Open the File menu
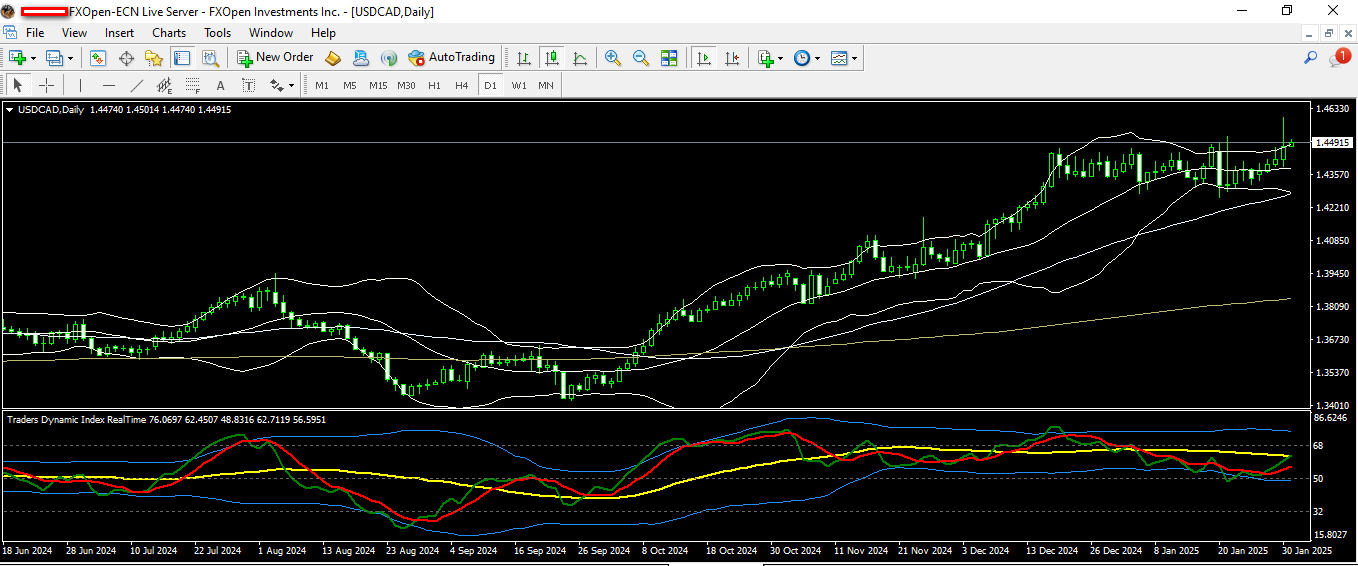 click(x=35, y=33)
